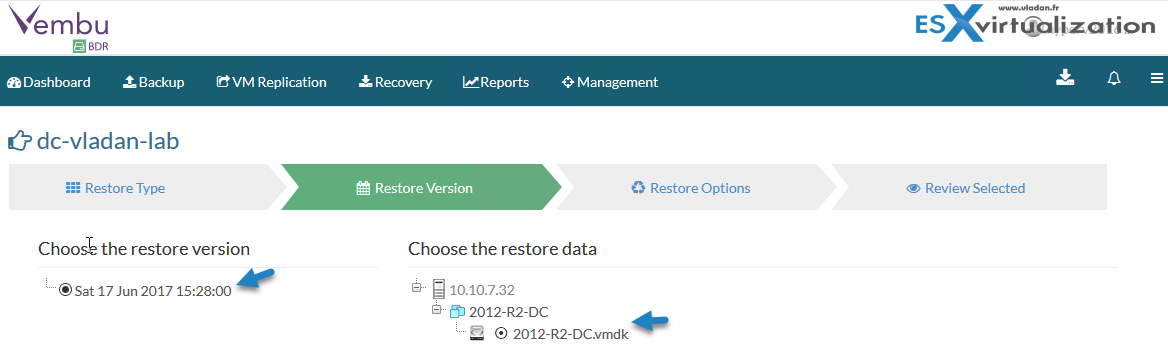Viewport: 1168px width, 363px height.
Task: Go to the Restore Type step
Action: pos(115,188)
